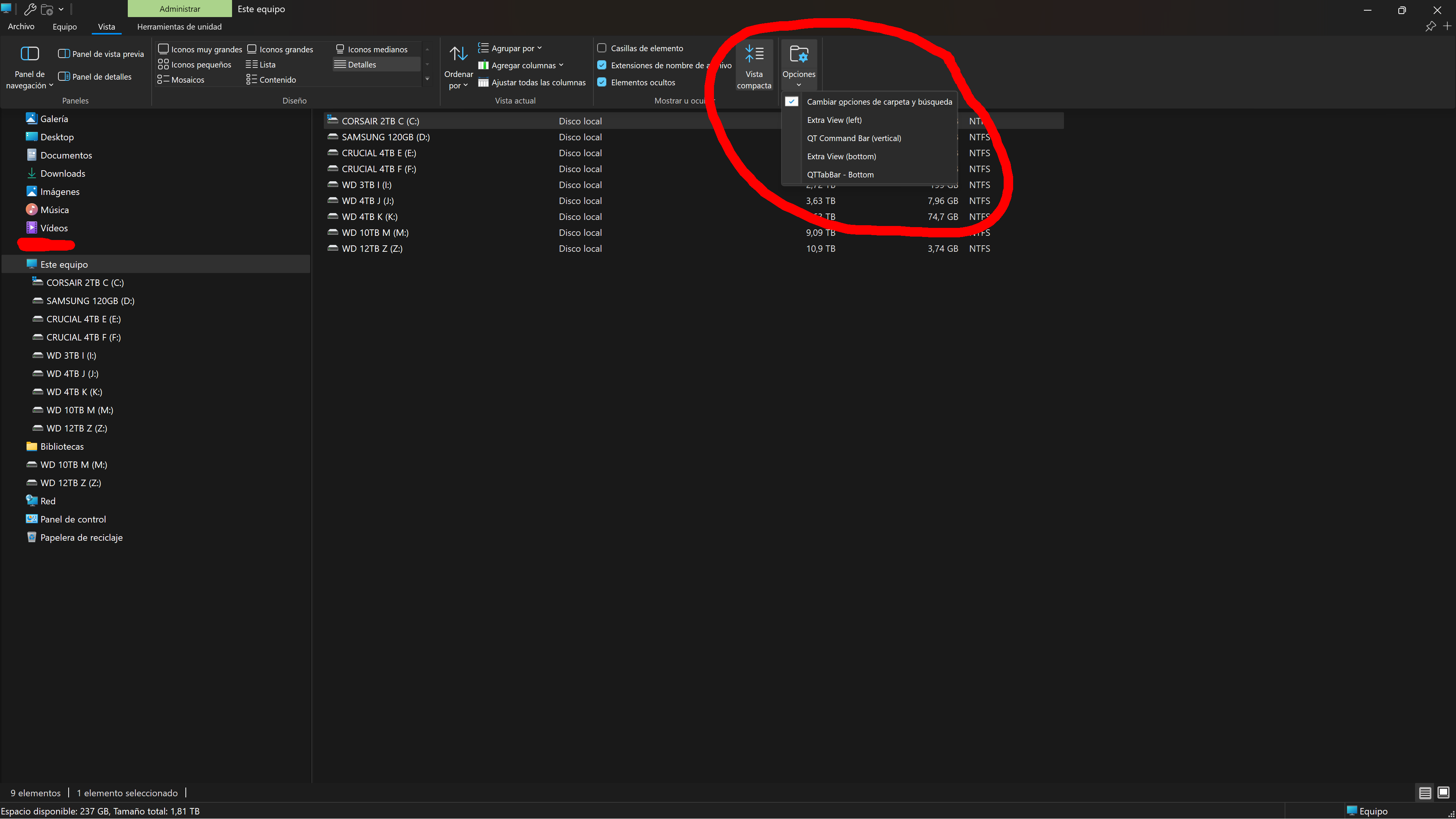Expand the Agrupar por dropdown
This screenshot has height=819, width=1456.
tap(510, 48)
